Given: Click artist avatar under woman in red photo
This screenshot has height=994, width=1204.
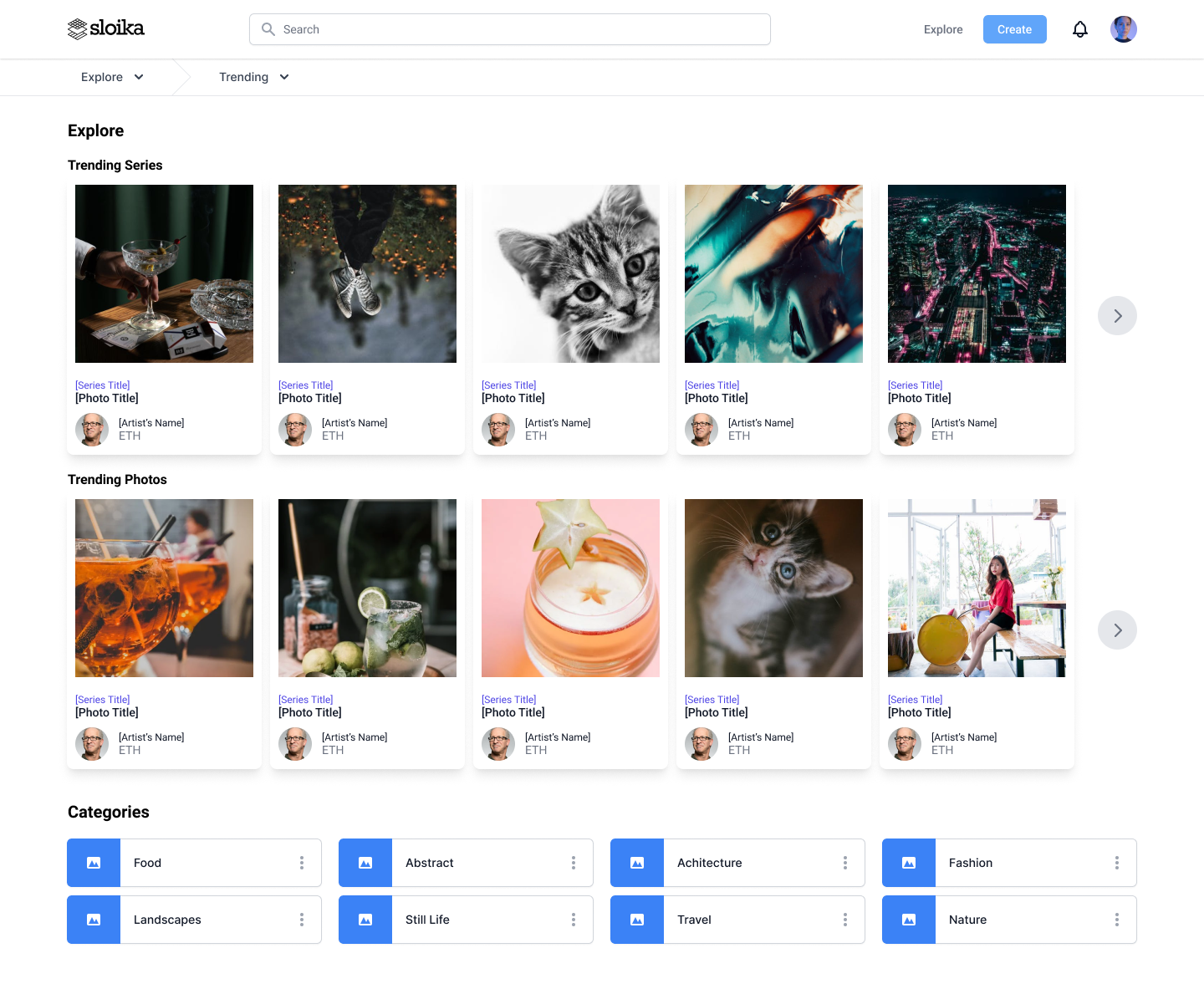Looking at the screenshot, I should coord(905,744).
